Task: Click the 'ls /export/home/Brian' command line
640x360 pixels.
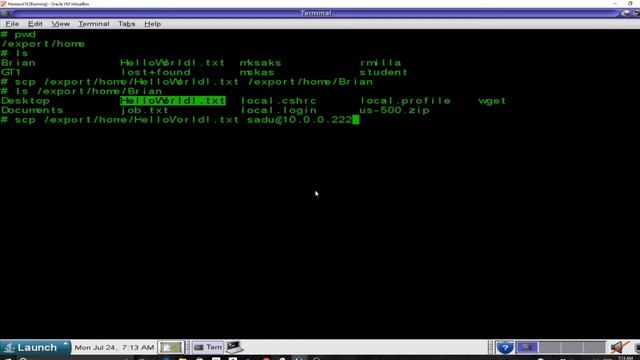Action: [x=82, y=91]
